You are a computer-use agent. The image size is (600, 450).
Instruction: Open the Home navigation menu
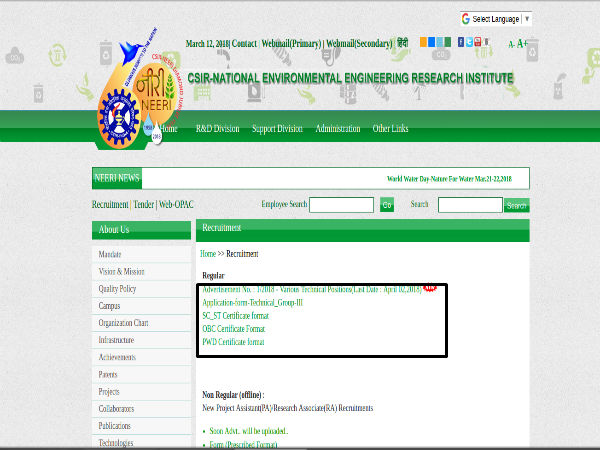point(168,129)
